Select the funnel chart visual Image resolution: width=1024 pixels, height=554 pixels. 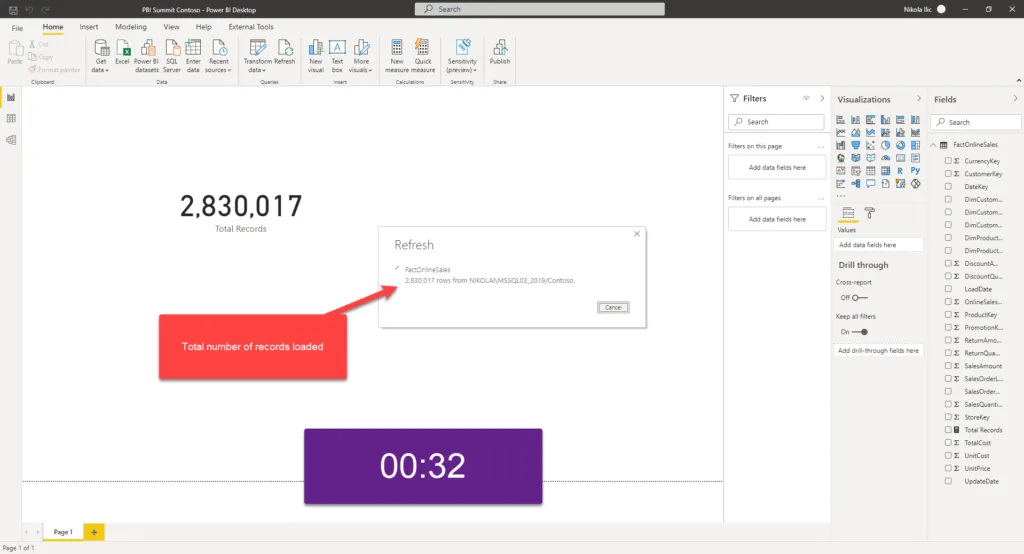(x=856, y=145)
